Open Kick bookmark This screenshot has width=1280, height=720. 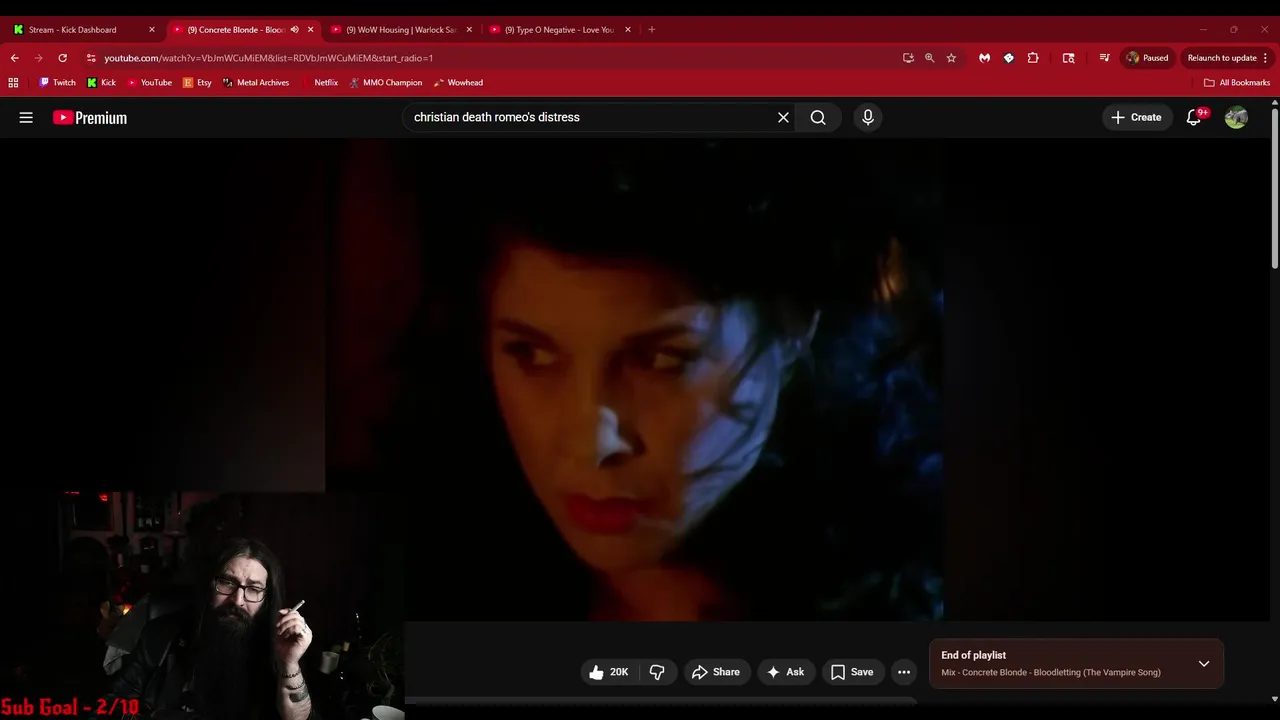point(101,83)
